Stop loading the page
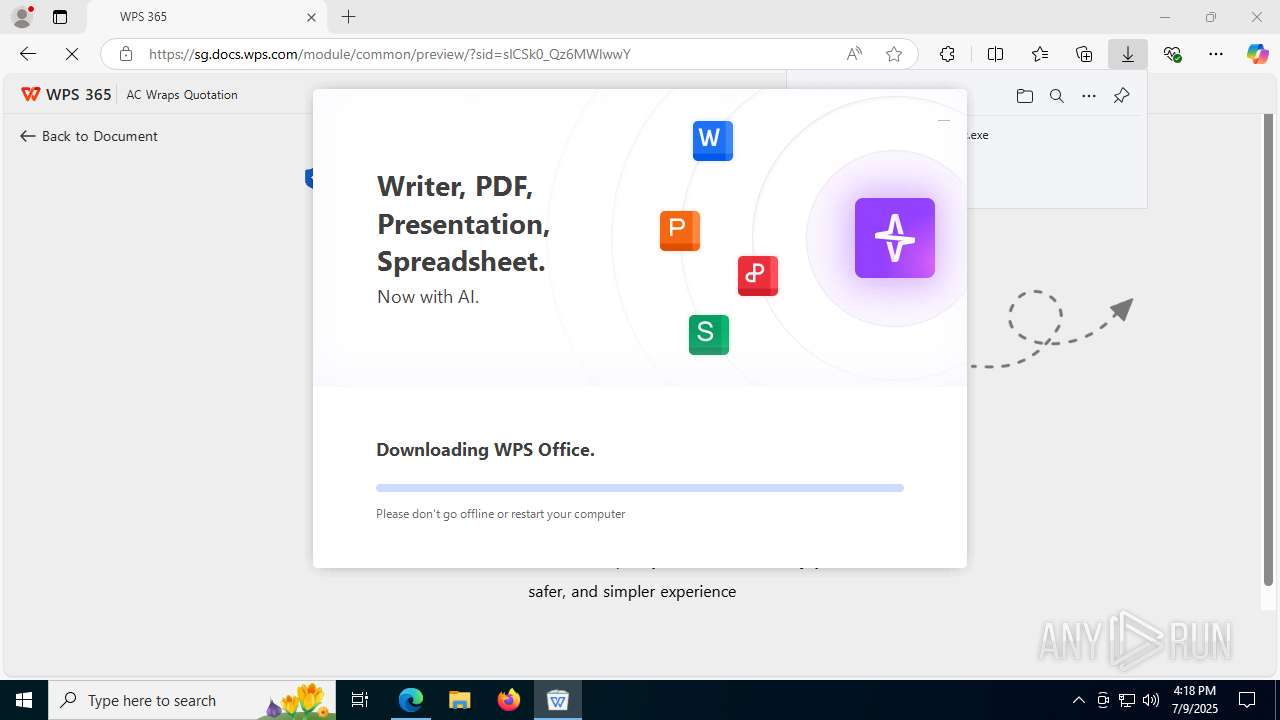This screenshot has width=1280, height=720. (73, 54)
